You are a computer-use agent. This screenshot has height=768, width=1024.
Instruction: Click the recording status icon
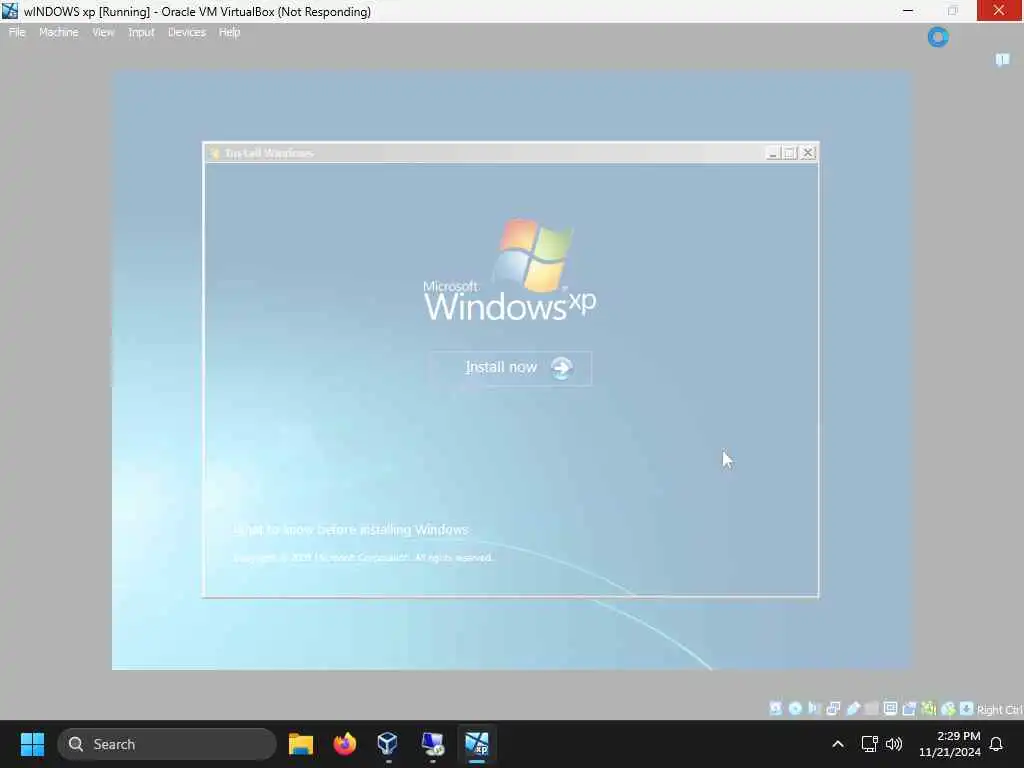909,709
